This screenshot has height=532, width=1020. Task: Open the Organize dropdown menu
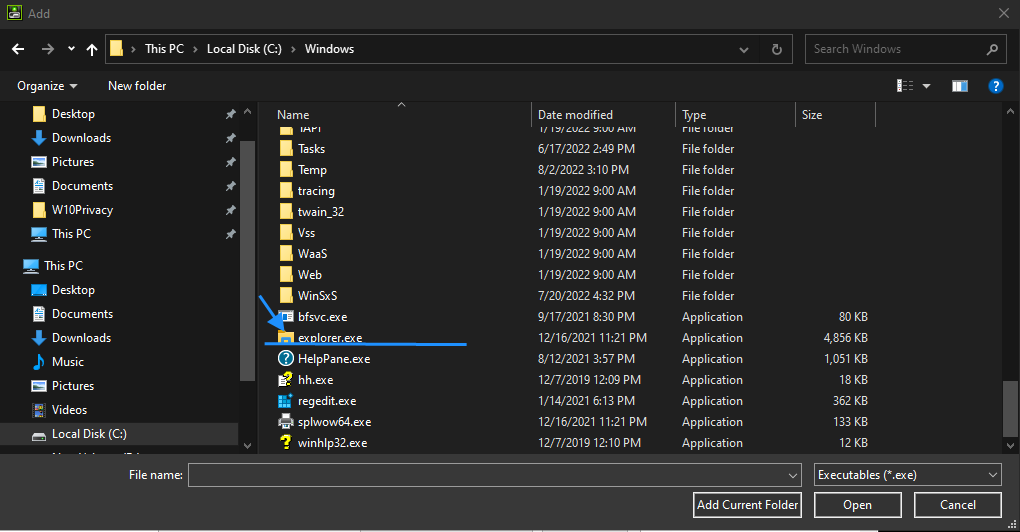(x=47, y=86)
